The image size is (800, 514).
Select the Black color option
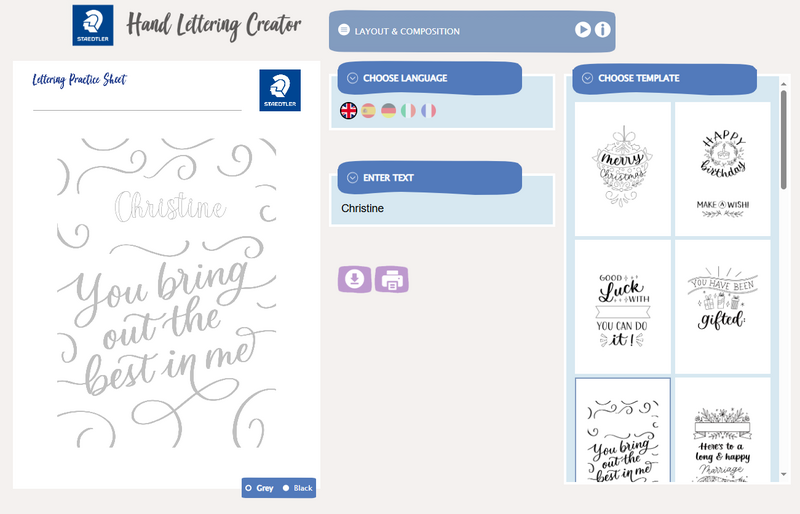pos(297,488)
